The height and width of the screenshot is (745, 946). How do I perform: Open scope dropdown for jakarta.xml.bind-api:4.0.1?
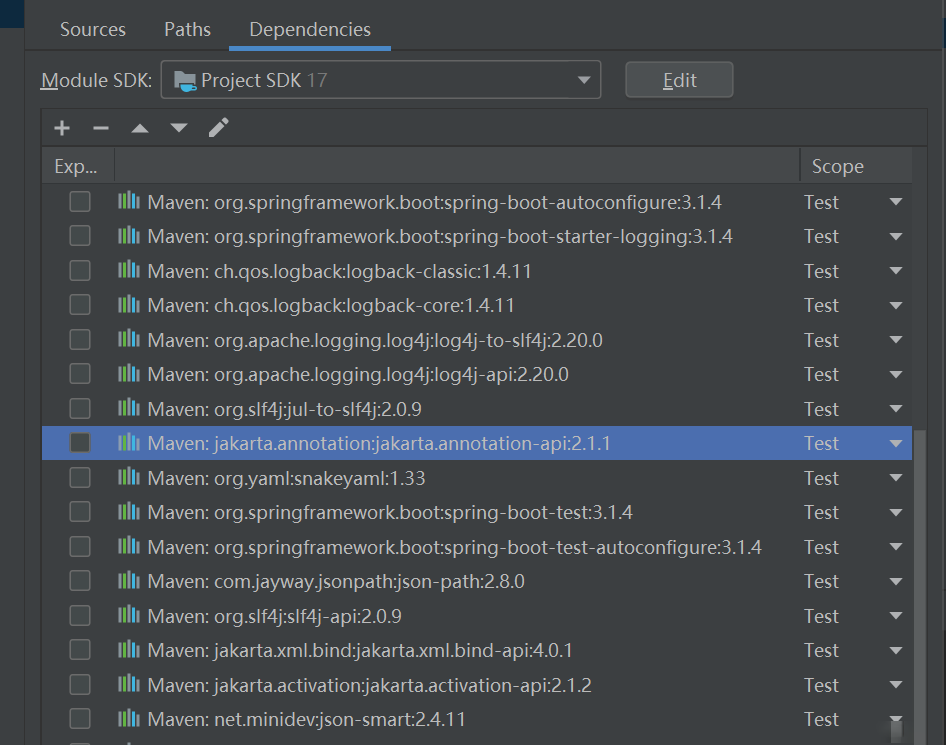pos(896,650)
